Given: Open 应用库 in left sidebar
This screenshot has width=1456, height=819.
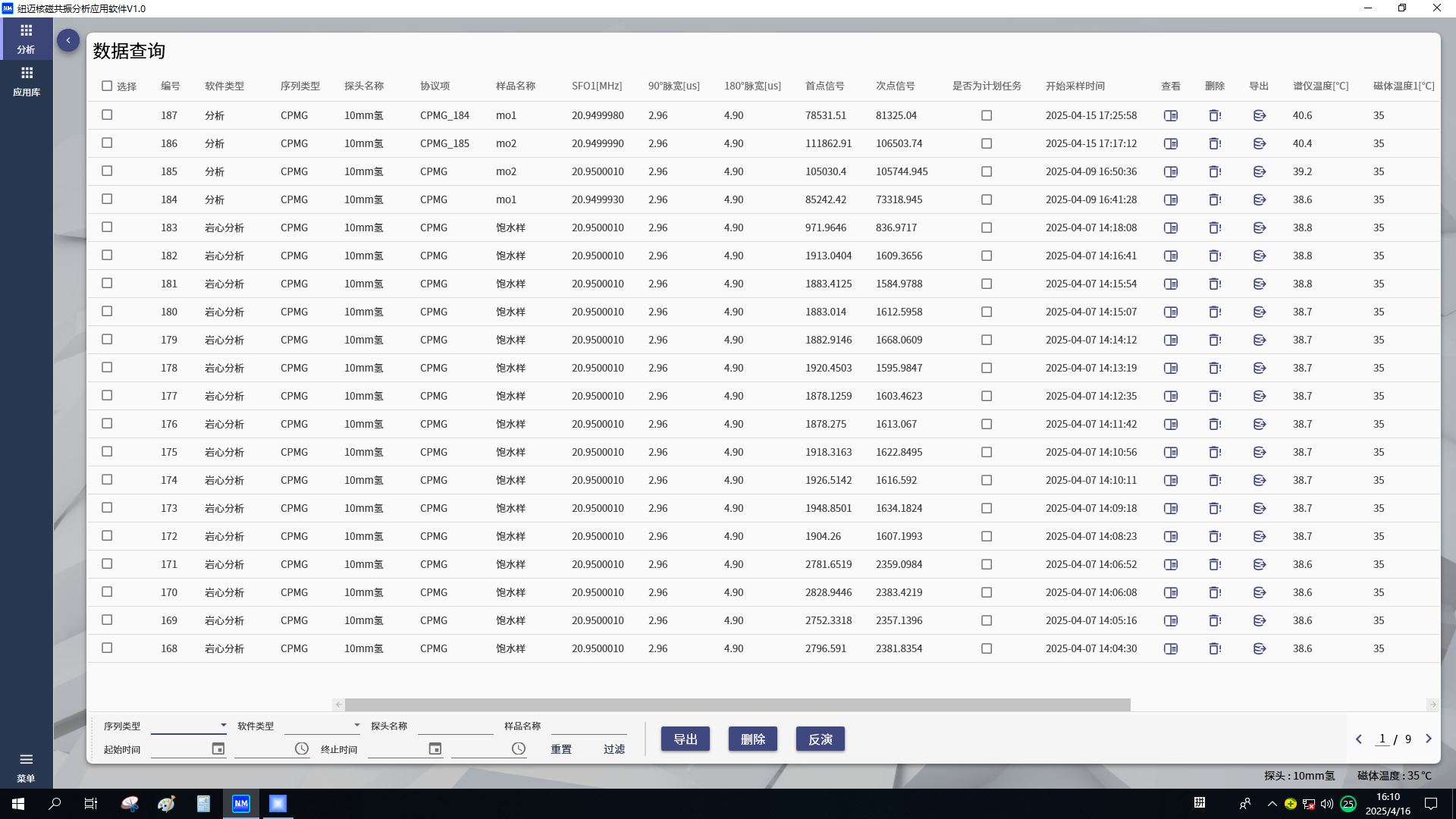Looking at the screenshot, I should pos(27,80).
